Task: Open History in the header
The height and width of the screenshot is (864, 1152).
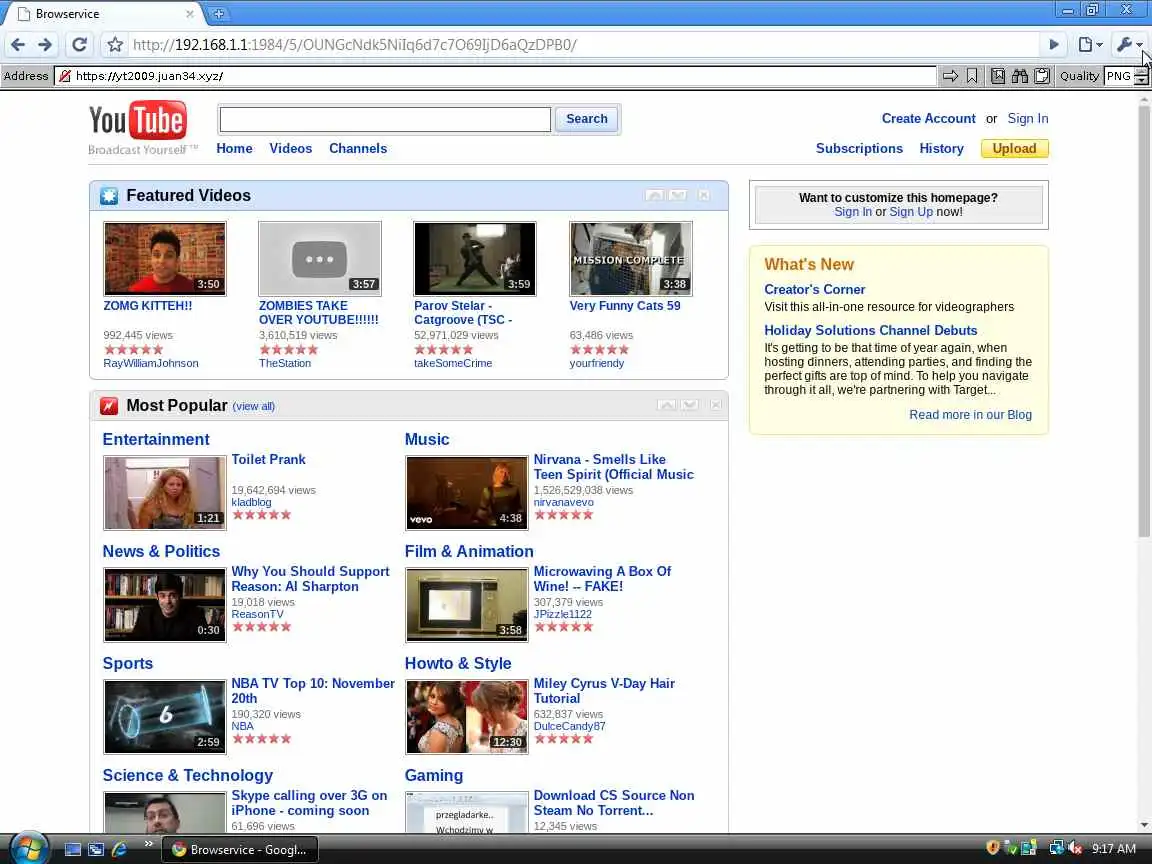Action: [941, 148]
